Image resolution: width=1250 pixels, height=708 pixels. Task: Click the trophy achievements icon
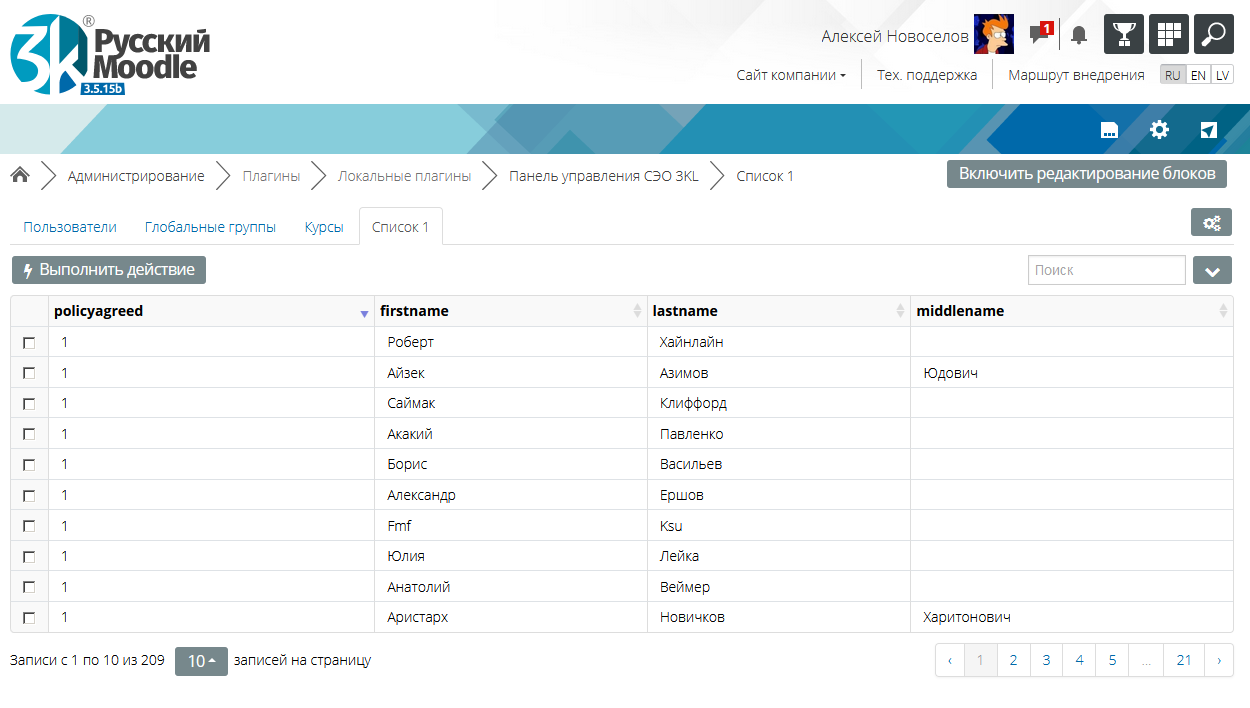(x=1124, y=34)
